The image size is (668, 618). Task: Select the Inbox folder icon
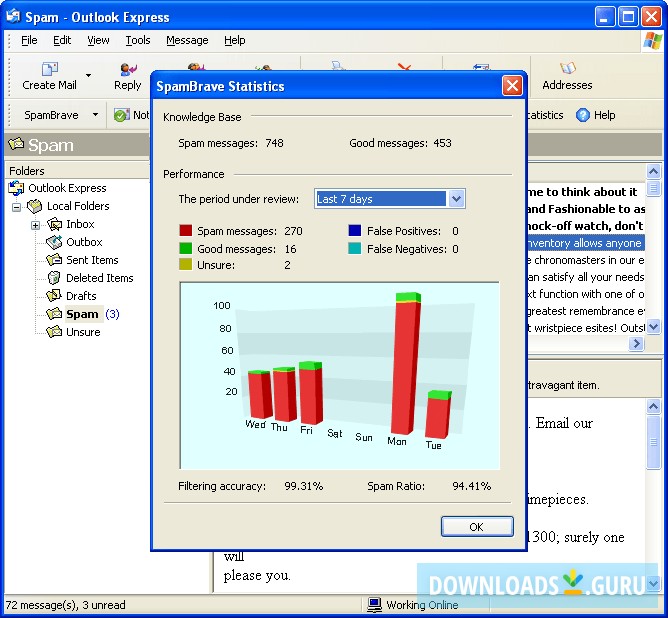click(x=55, y=224)
